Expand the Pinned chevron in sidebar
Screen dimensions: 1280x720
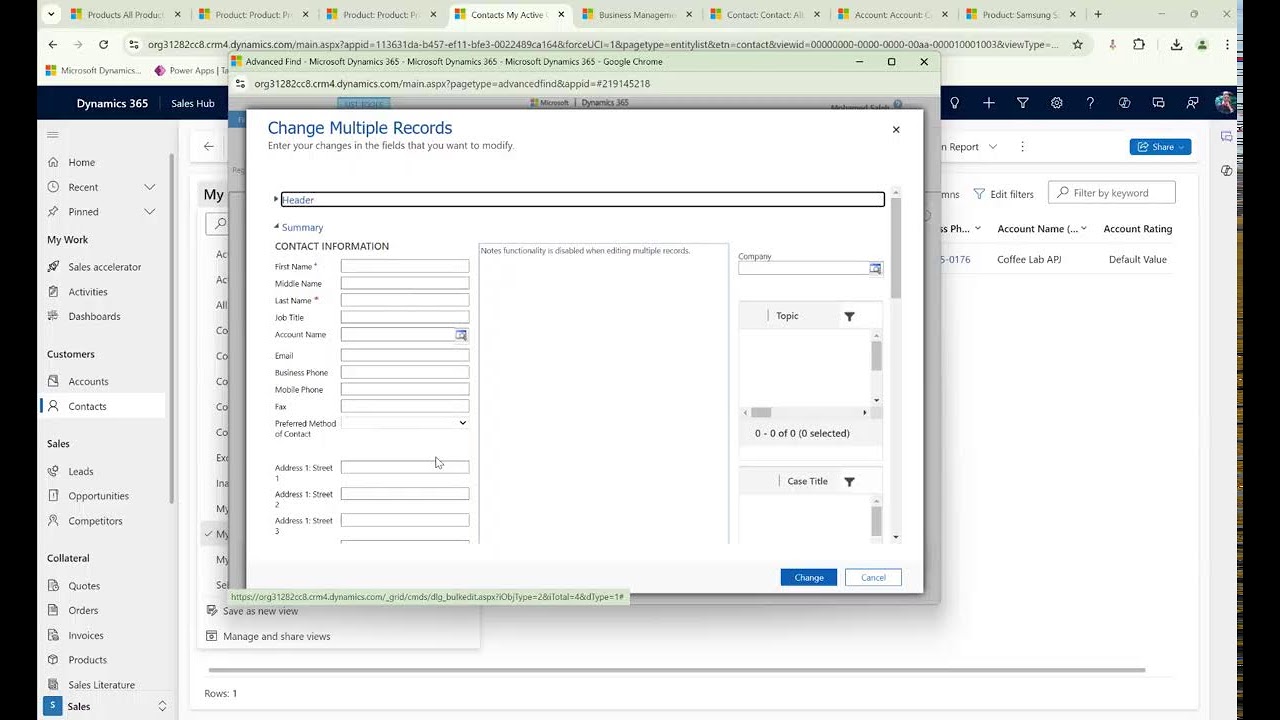coord(150,211)
